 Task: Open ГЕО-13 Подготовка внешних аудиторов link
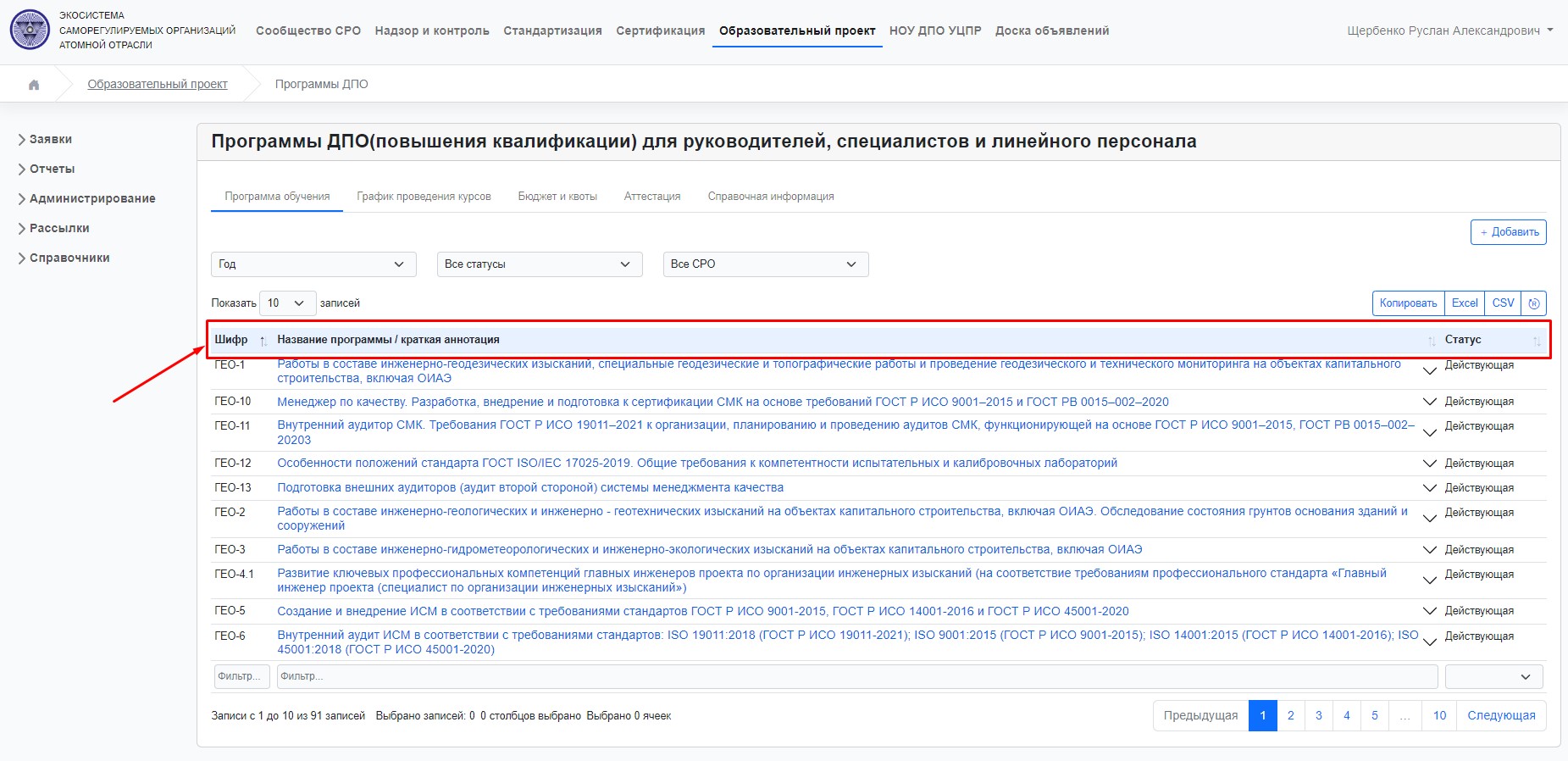click(x=530, y=488)
